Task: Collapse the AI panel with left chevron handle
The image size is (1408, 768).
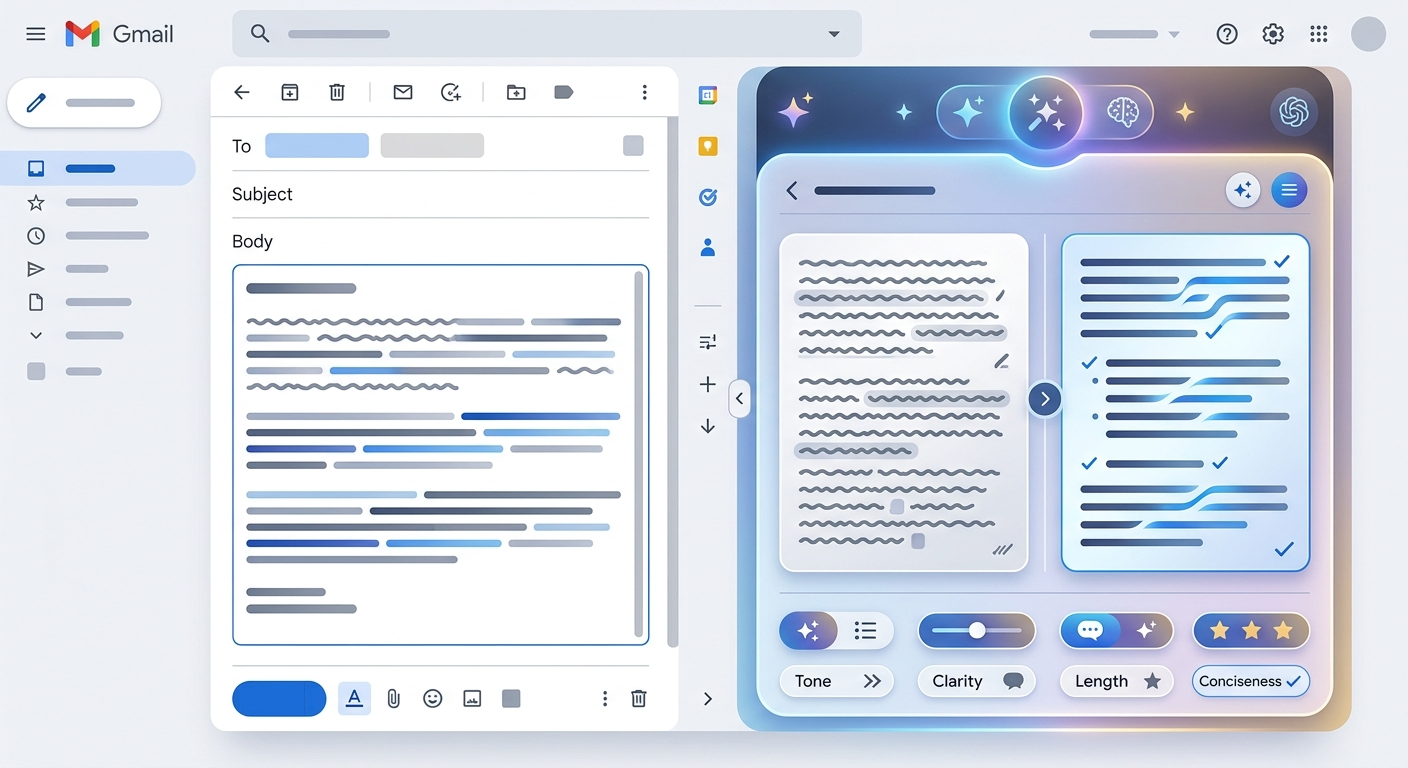Action: [739, 398]
